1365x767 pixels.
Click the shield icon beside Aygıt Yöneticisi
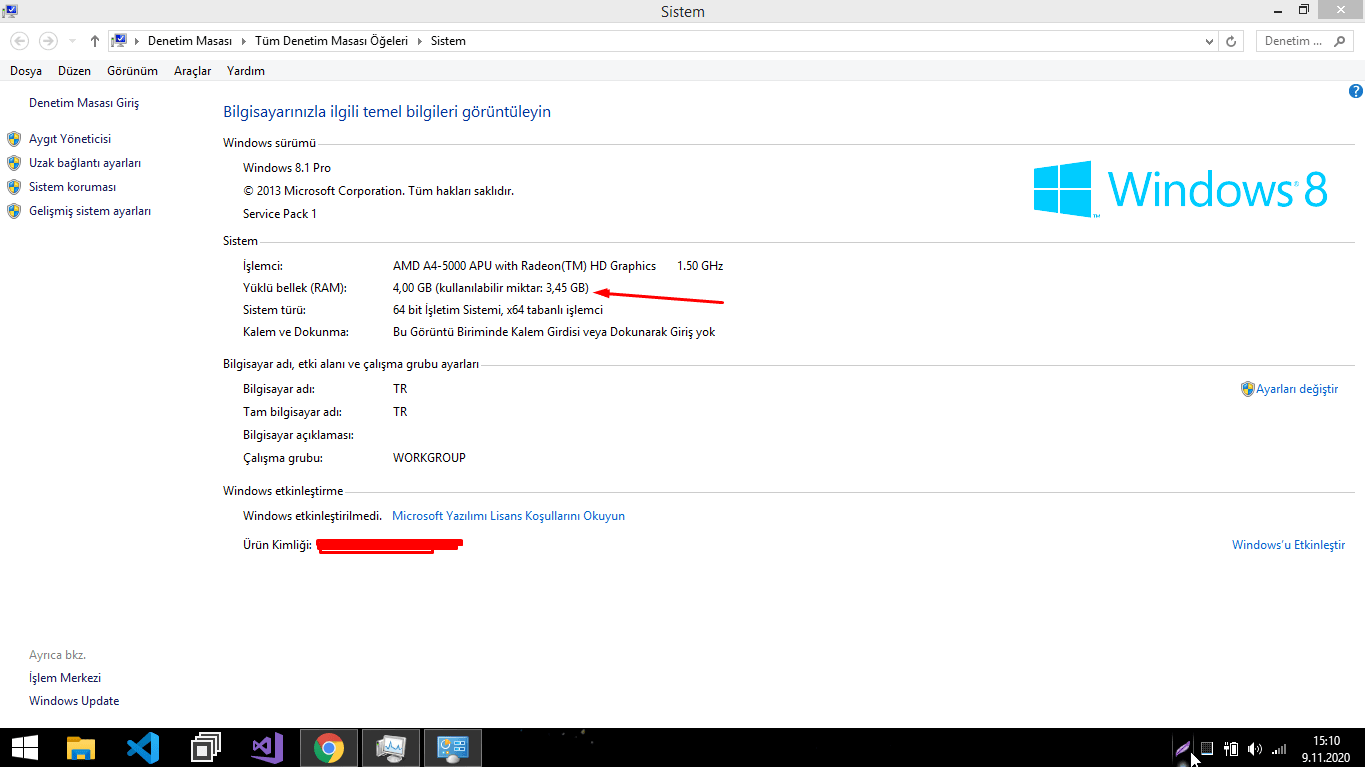(14, 139)
